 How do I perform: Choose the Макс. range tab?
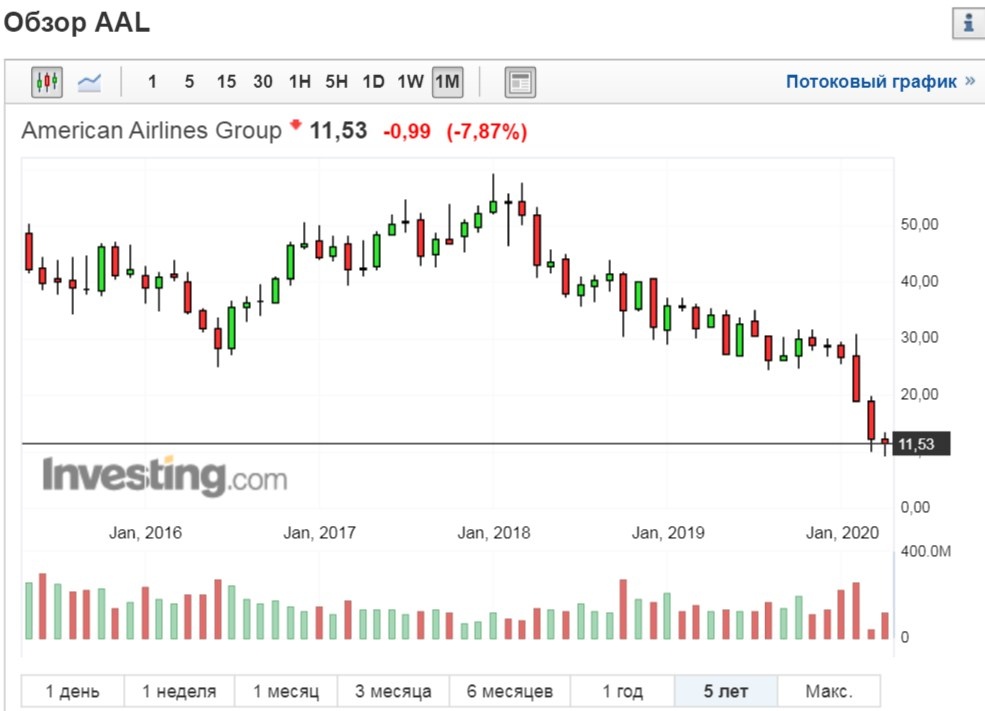click(x=829, y=691)
